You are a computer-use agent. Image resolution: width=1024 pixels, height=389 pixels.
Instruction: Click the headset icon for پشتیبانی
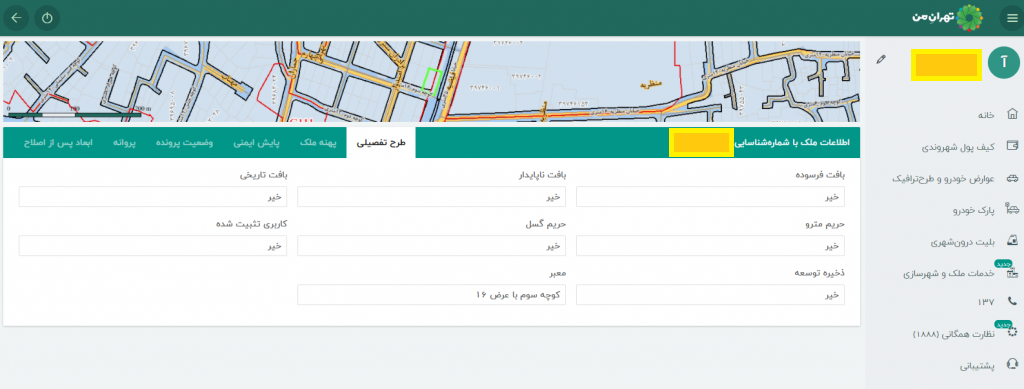[x=1012, y=364]
